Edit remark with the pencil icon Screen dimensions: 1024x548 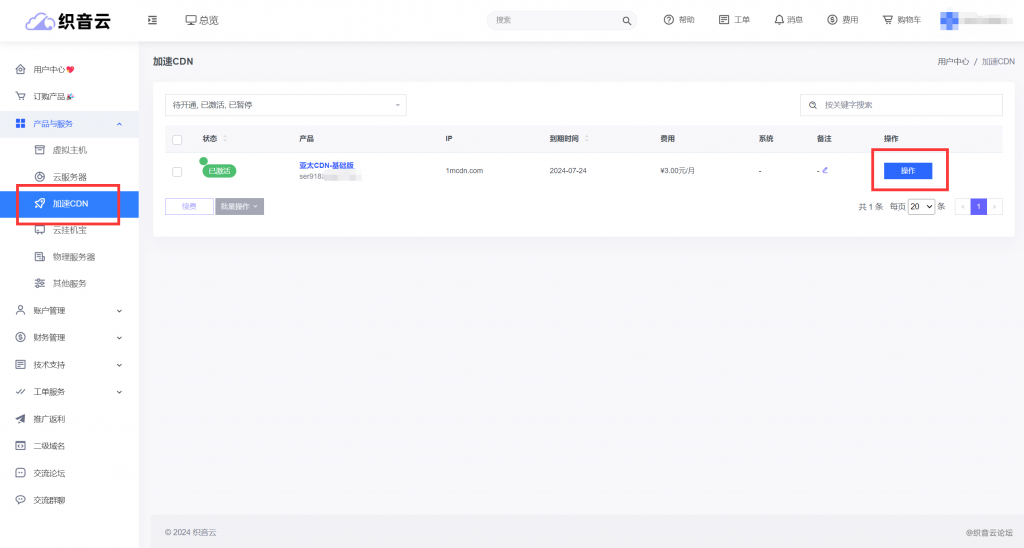pos(825,170)
